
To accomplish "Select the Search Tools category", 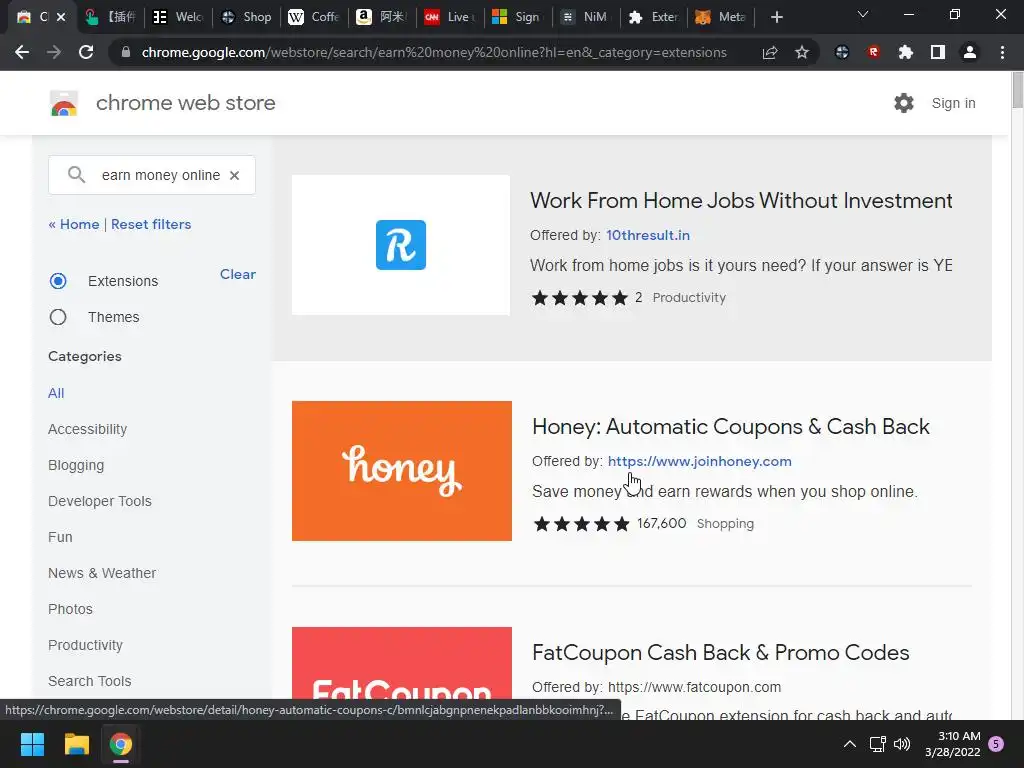I will [89, 680].
